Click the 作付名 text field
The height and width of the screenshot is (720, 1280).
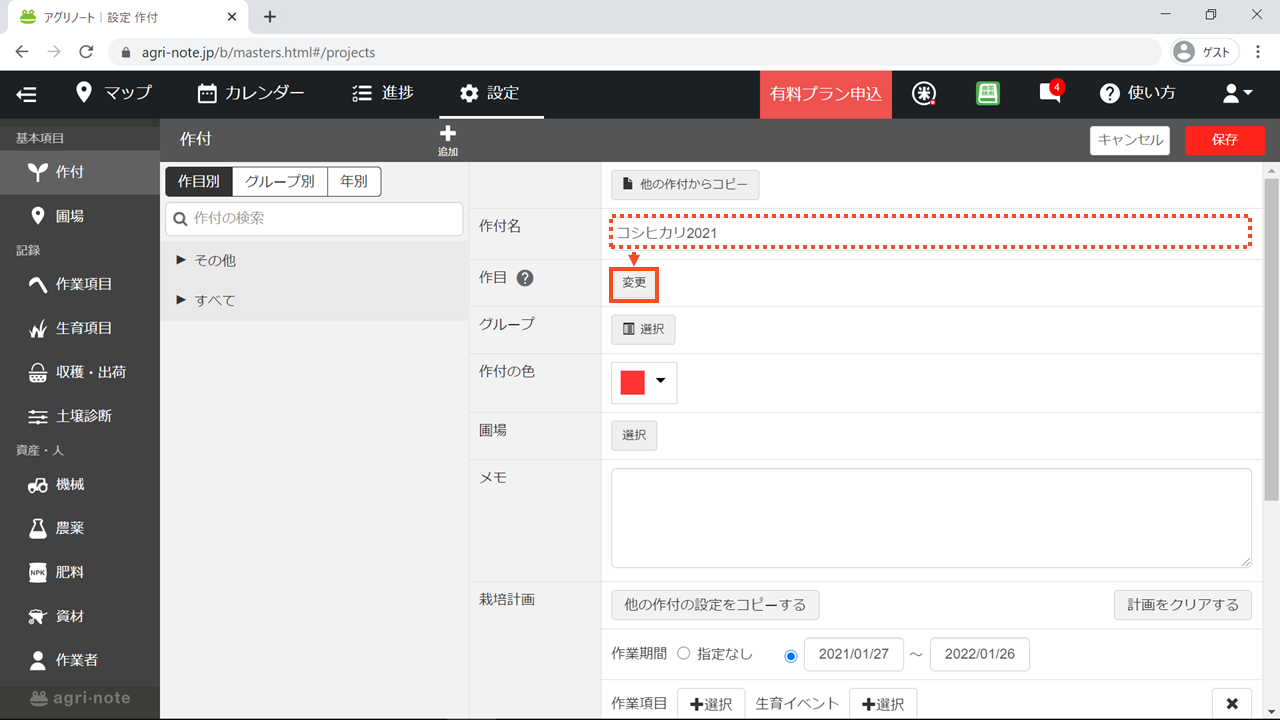931,233
